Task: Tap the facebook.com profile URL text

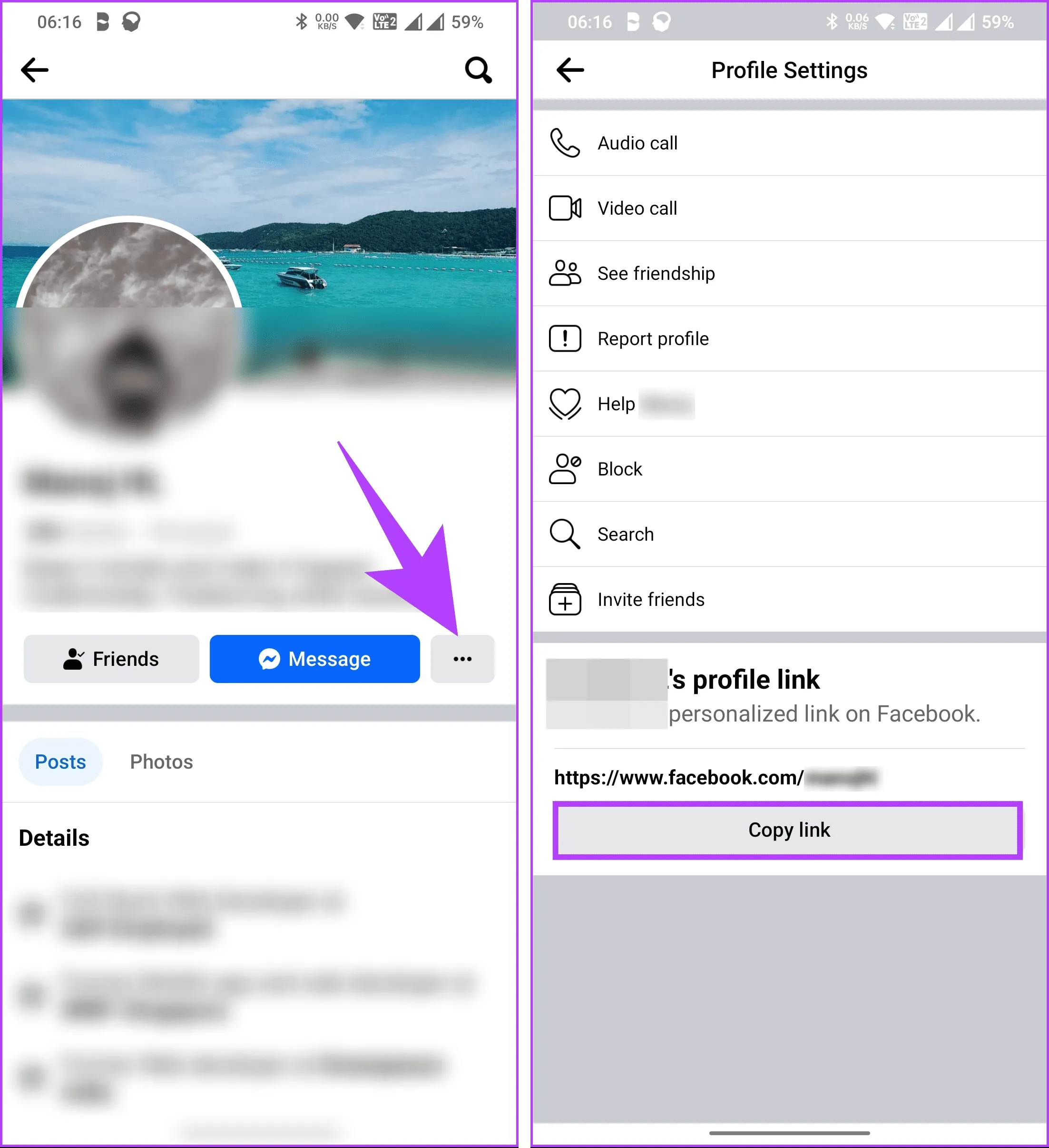Action: pyautogui.click(x=716, y=777)
